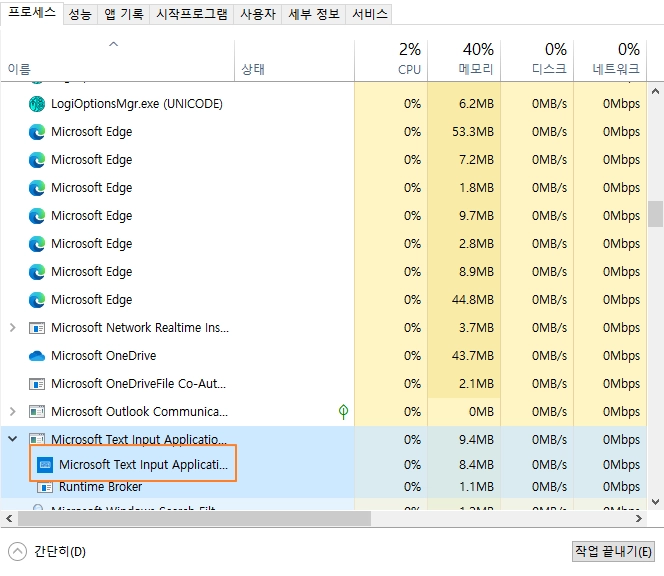
Task: Open the 성능 tab
Action: pos(80,14)
